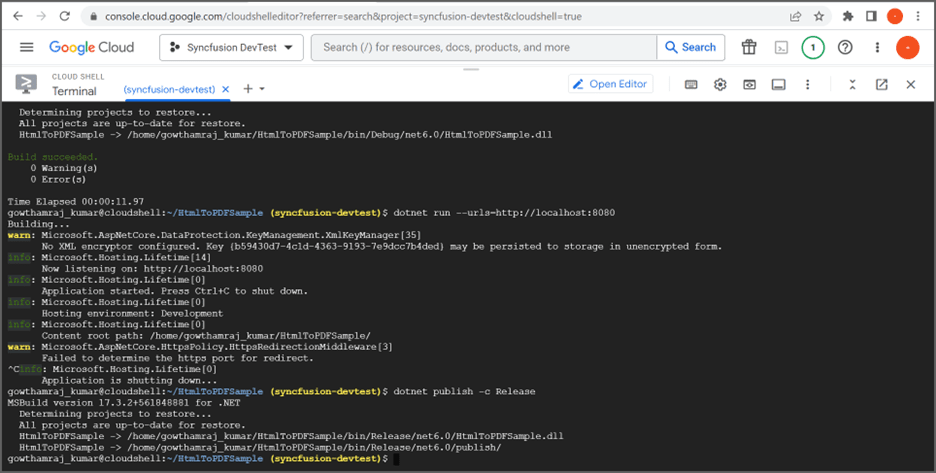
Task: Activate Cloud Shell icon in header
Action: (x=781, y=47)
